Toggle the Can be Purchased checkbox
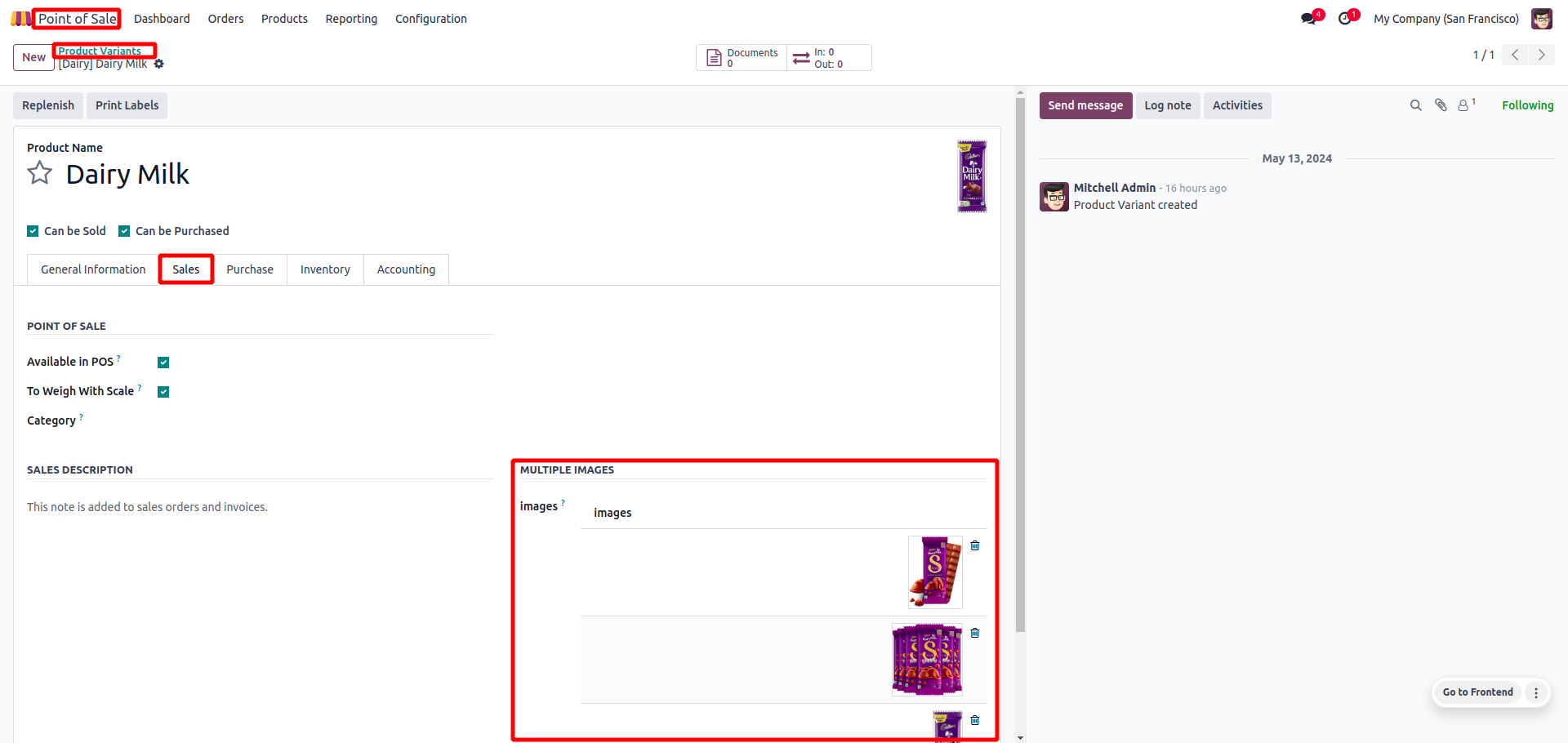The height and width of the screenshot is (743, 1568). (x=124, y=231)
